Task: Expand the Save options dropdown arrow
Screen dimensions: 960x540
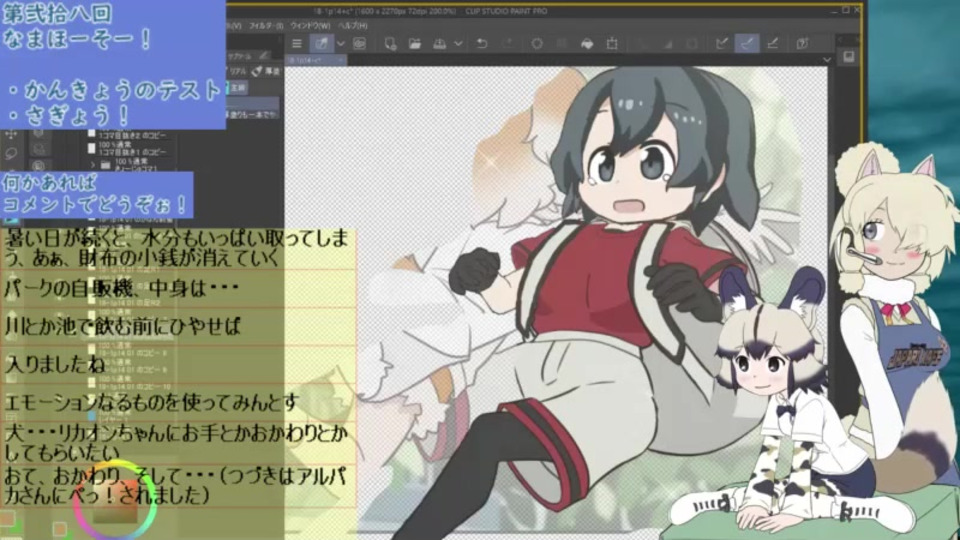Action: [458, 43]
